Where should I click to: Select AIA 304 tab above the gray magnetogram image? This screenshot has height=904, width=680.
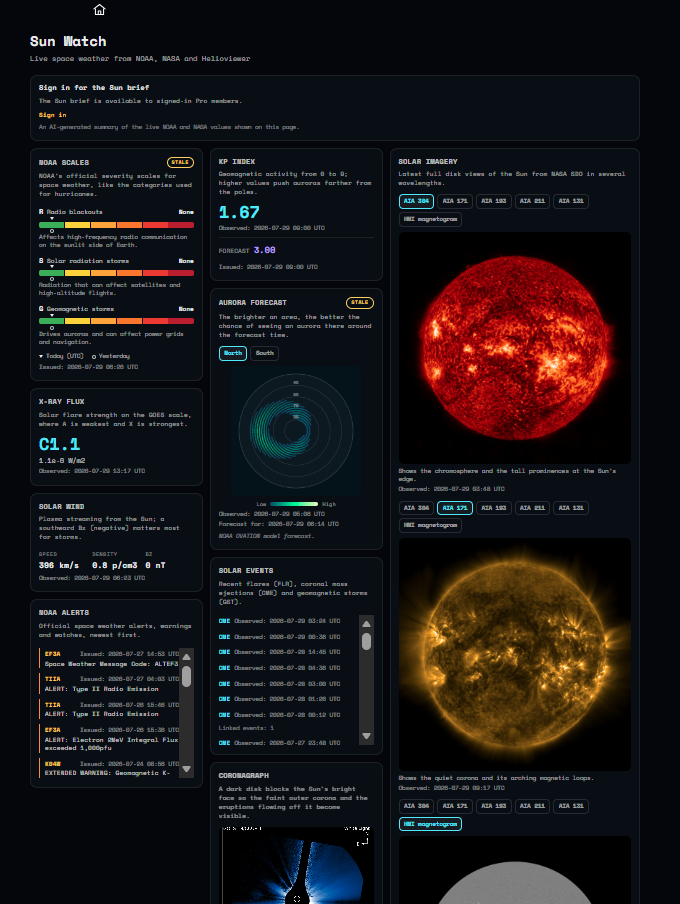[416, 806]
